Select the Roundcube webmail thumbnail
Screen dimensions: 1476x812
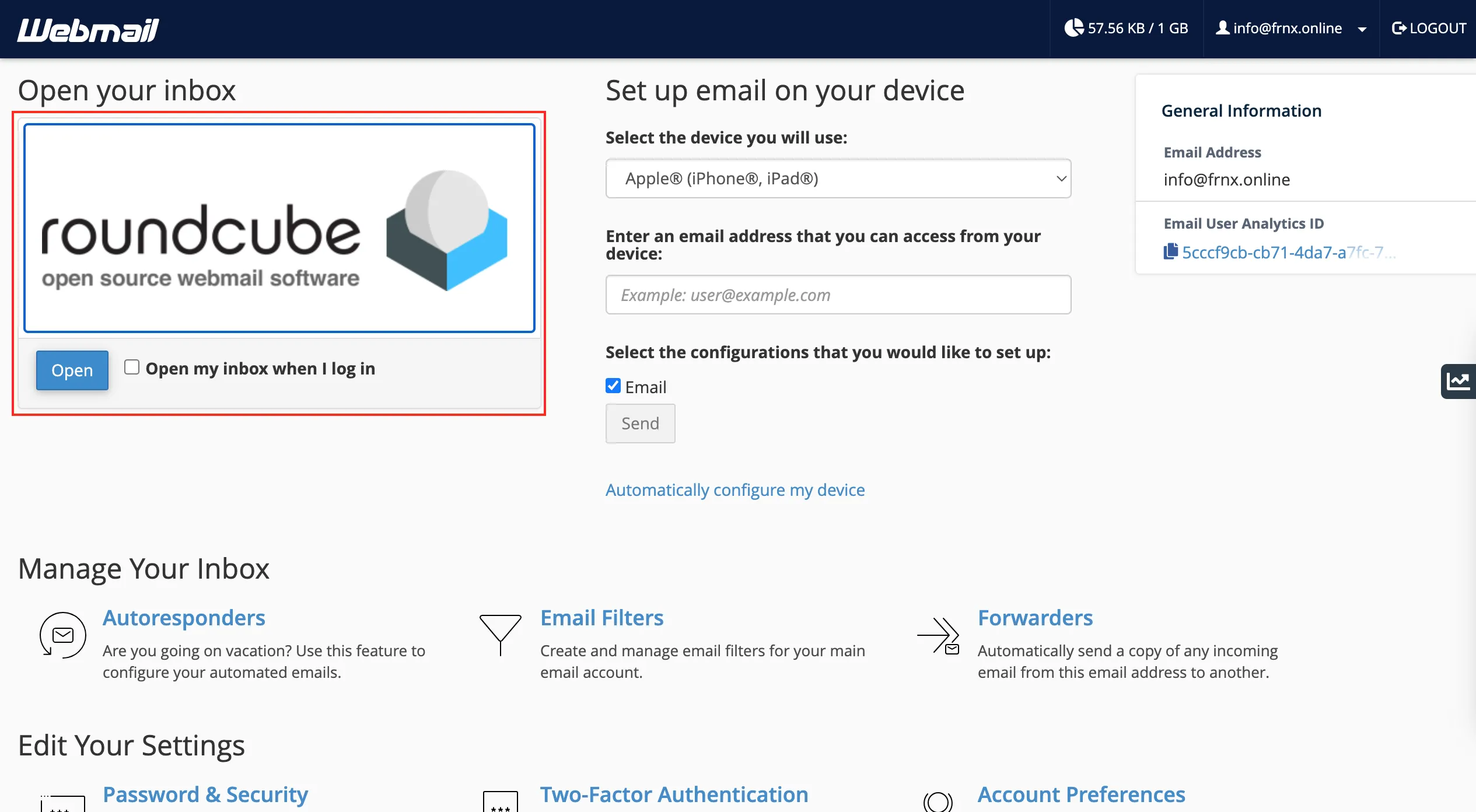tap(279, 228)
